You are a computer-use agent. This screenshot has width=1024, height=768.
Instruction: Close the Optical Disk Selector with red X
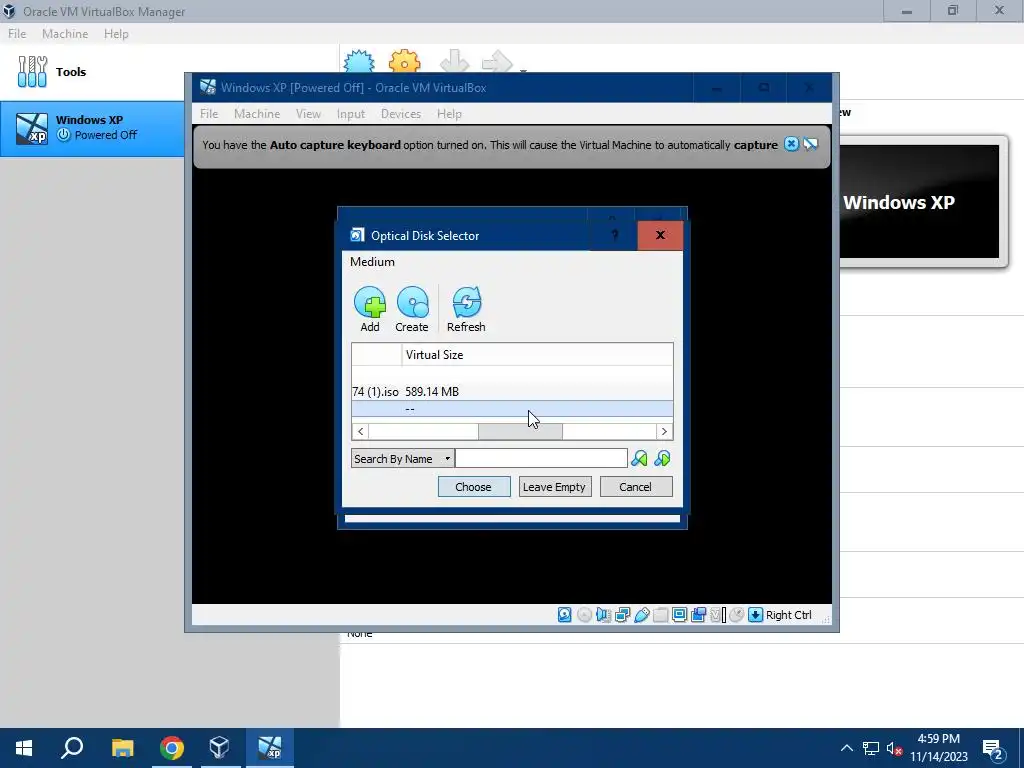(660, 235)
